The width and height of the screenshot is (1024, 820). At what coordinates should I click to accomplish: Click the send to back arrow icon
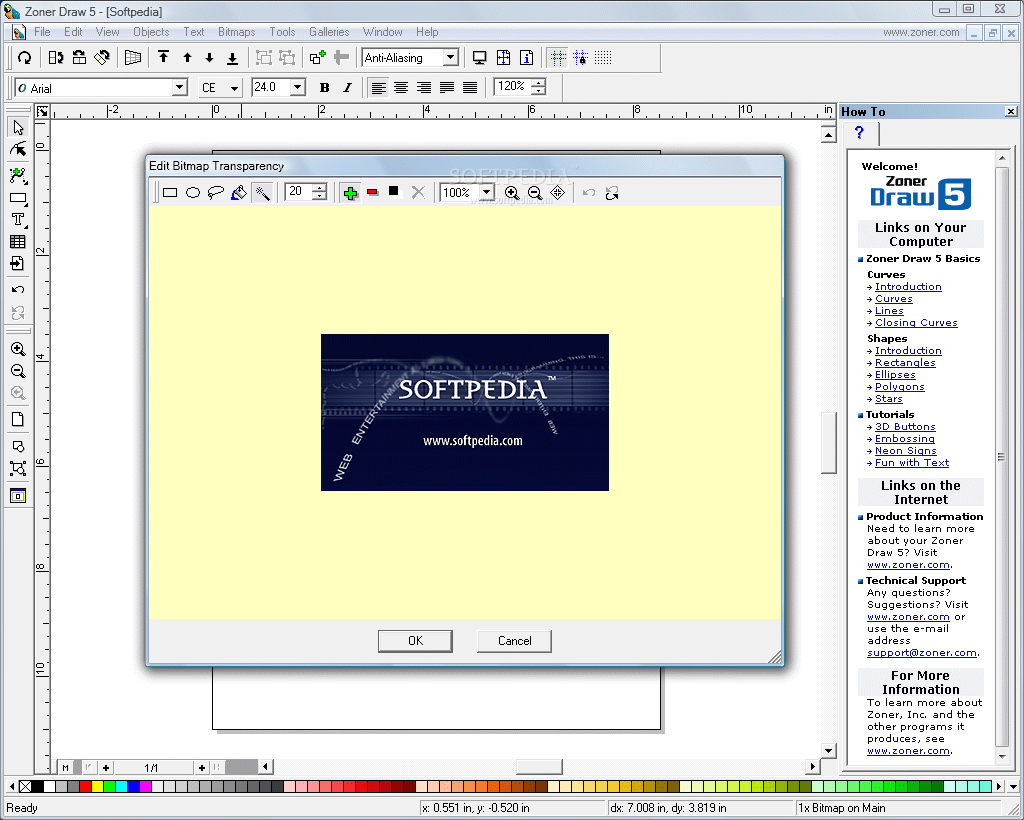click(x=232, y=58)
